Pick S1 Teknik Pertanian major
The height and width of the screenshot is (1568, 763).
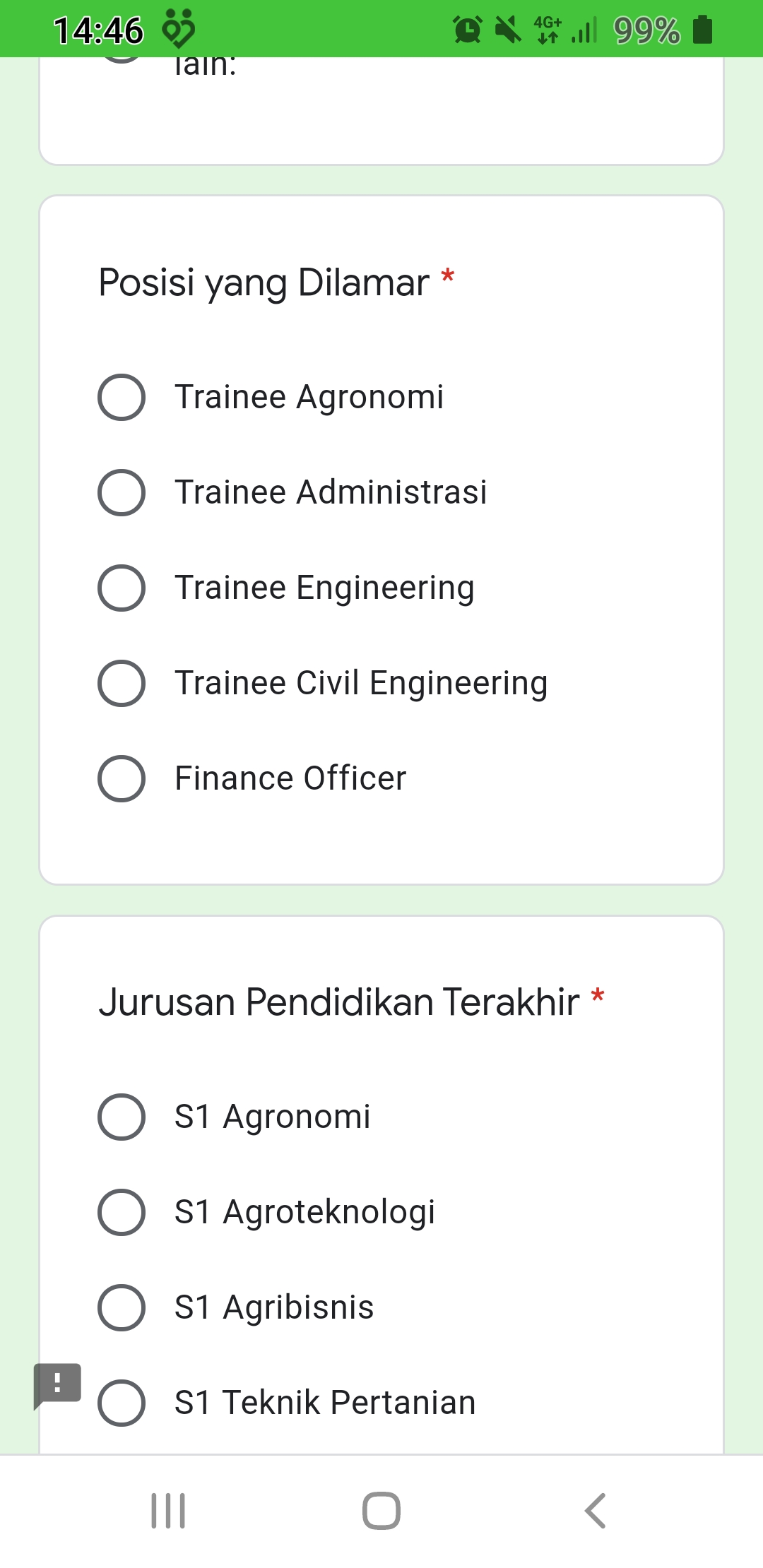pyautogui.click(x=122, y=1403)
